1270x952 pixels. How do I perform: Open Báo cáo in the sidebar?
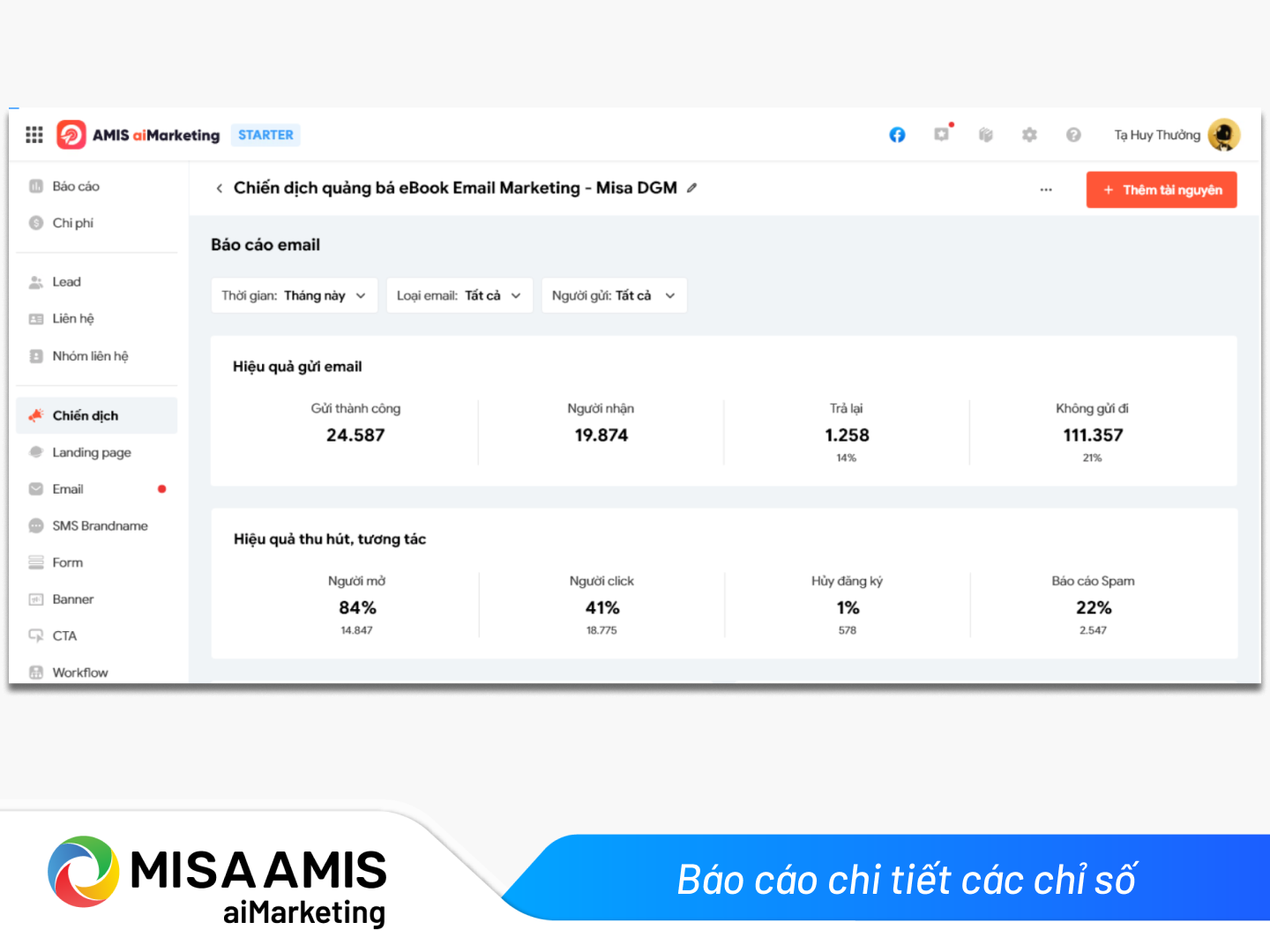(x=75, y=186)
